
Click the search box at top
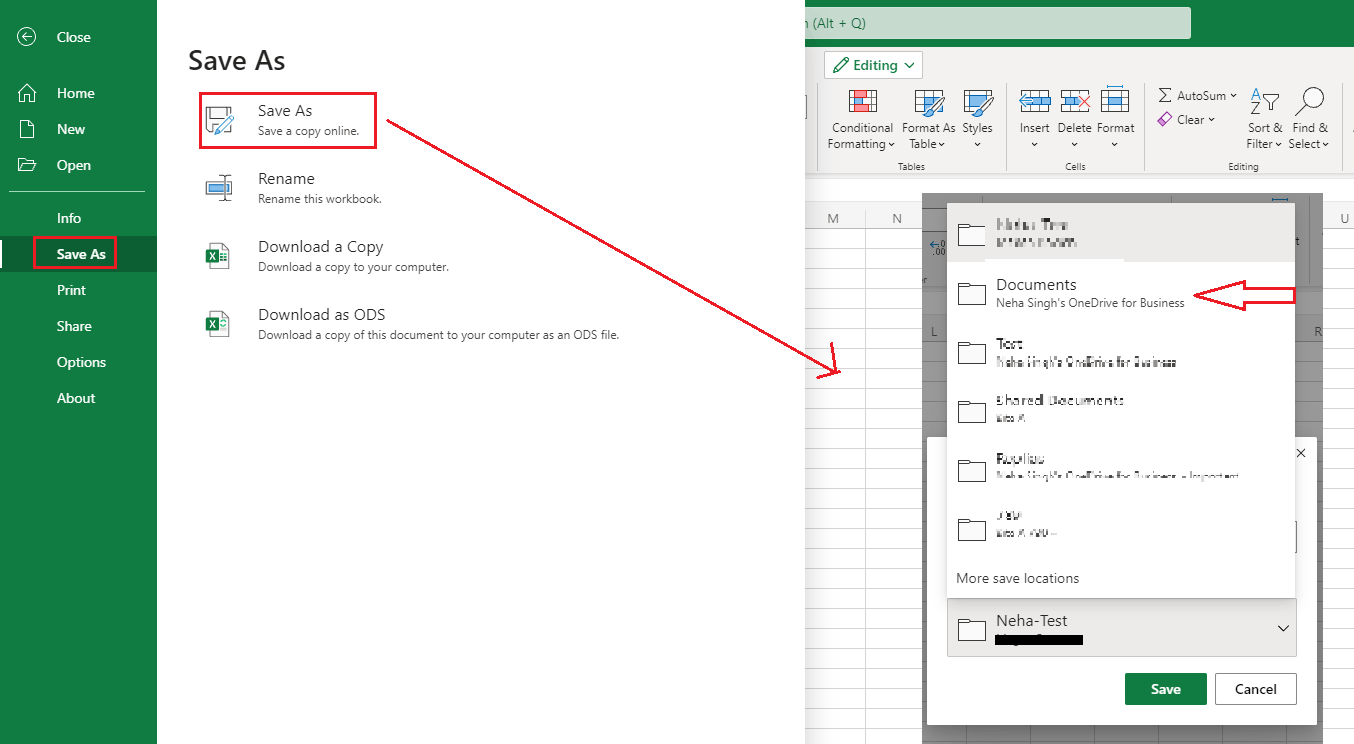pyautogui.click(x=997, y=23)
